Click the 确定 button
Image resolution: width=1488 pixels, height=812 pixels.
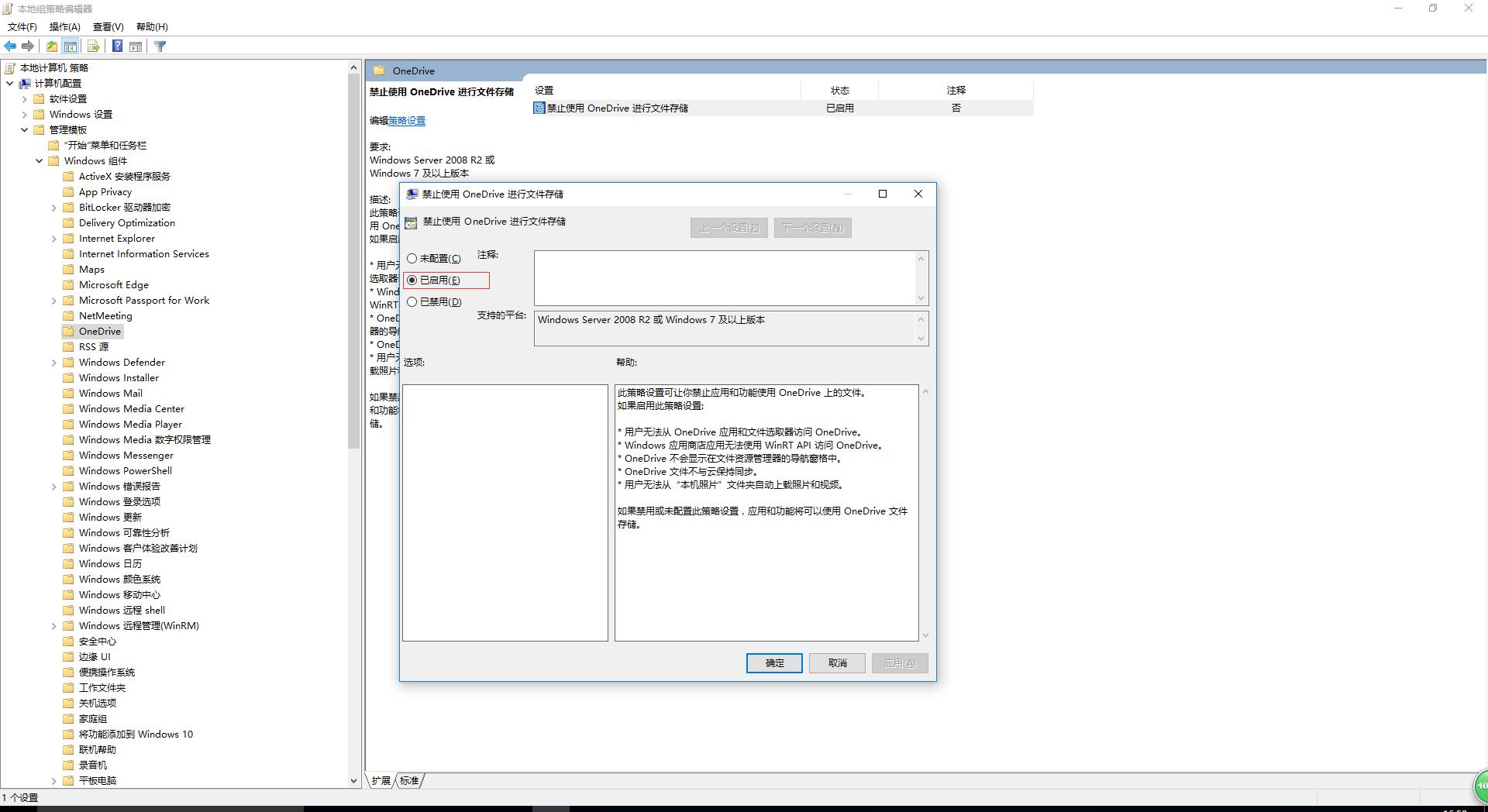774,663
